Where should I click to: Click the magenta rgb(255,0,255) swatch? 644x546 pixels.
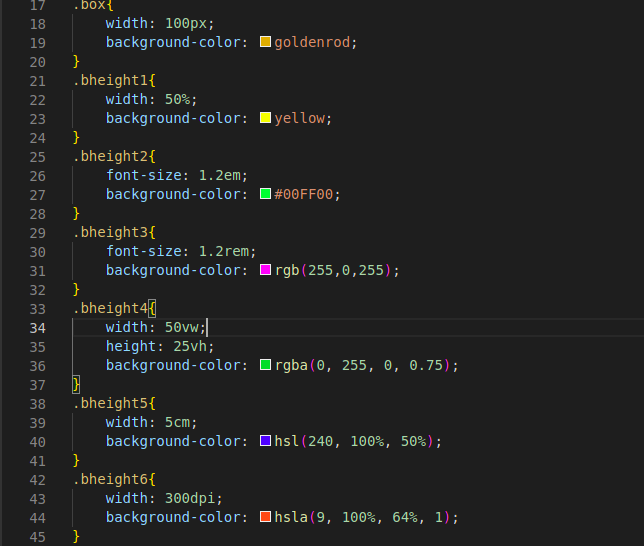click(265, 270)
